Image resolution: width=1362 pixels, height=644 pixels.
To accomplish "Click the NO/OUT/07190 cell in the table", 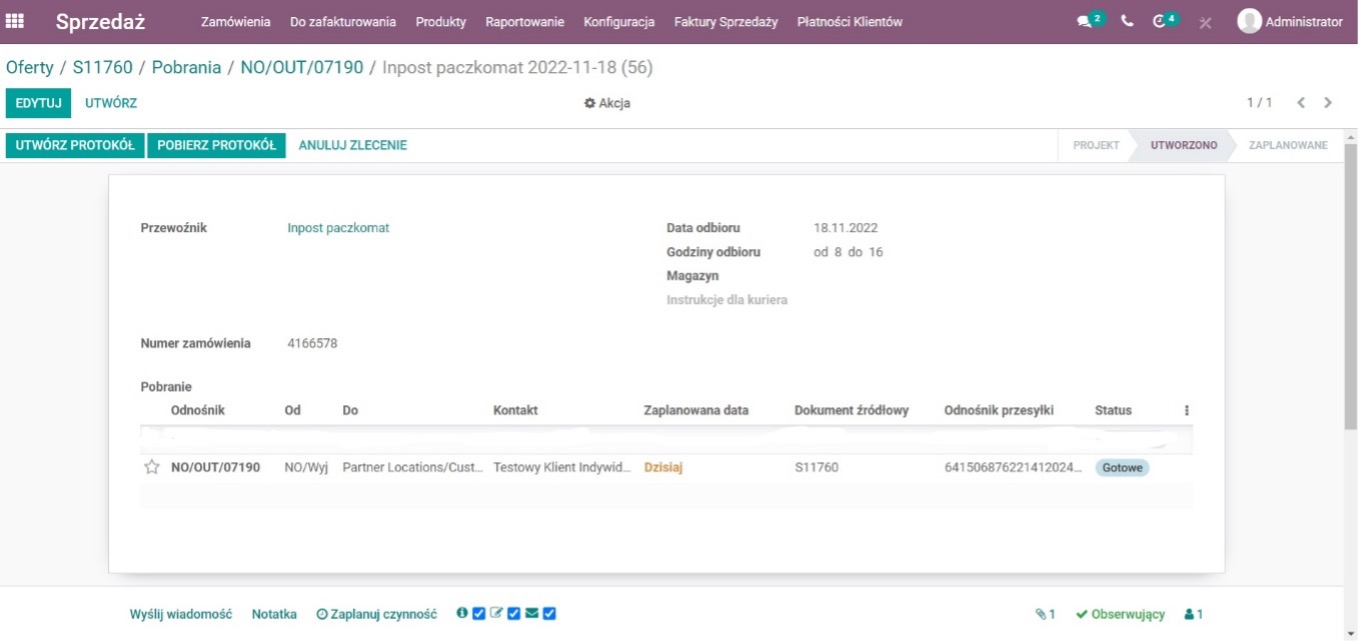I will [x=215, y=467].
